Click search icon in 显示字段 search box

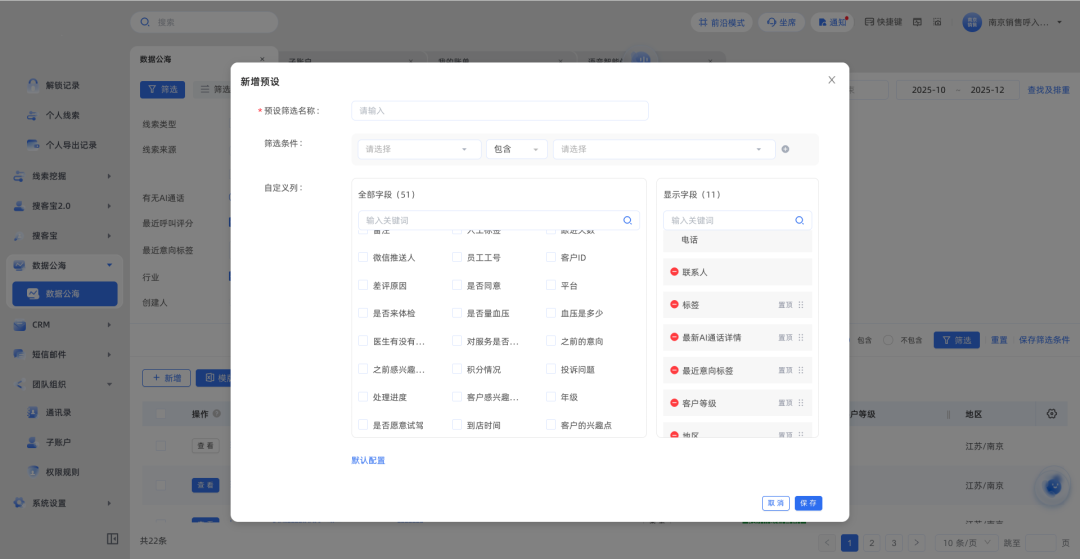[x=799, y=220]
